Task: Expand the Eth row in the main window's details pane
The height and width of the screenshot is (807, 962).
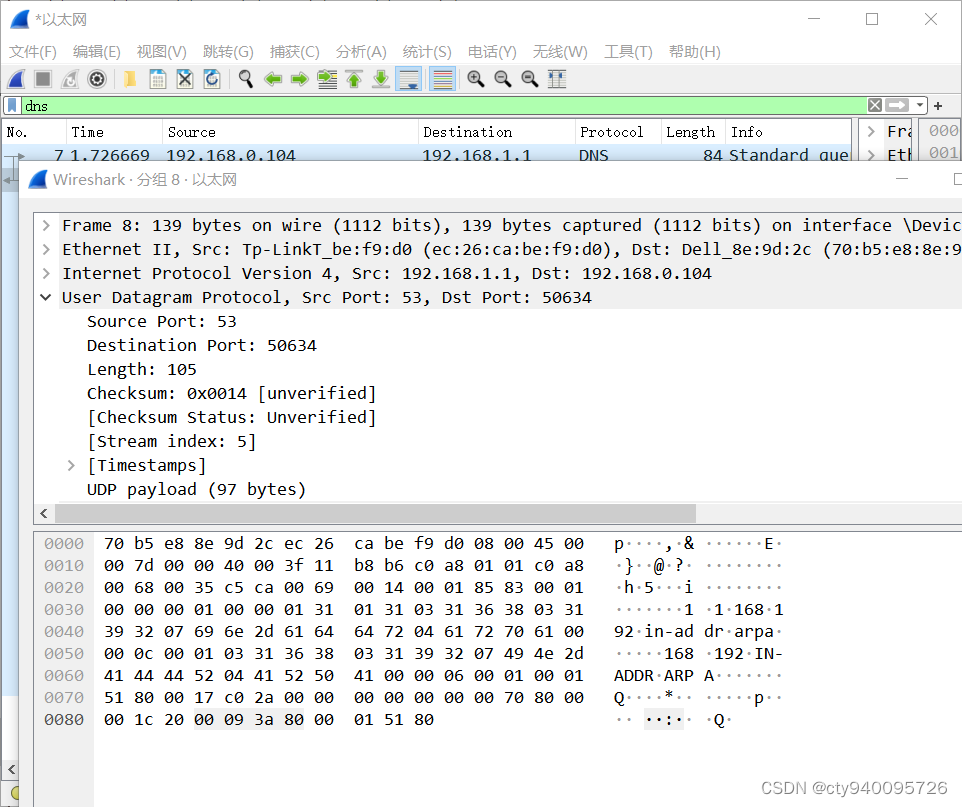Action: pyautogui.click(x=871, y=155)
